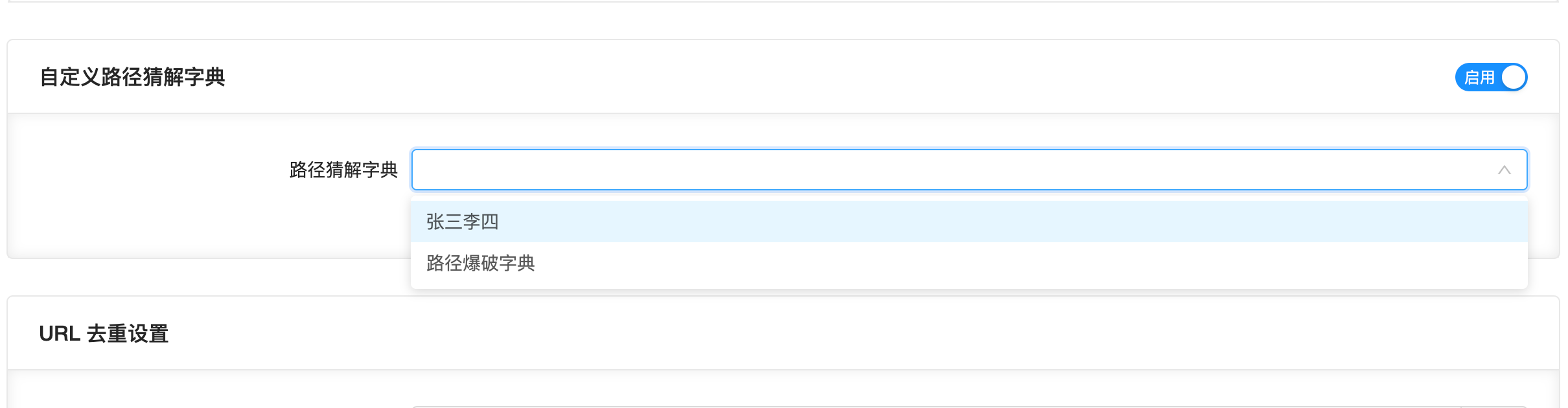Click the input partially visible below URL 去重设置
1568x408 pixels.
pos(907,406)
